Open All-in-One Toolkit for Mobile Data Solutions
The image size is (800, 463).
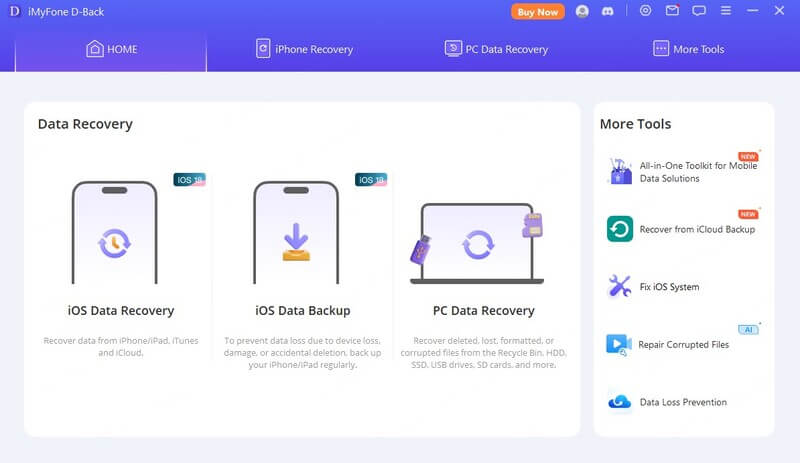(698, 172)
